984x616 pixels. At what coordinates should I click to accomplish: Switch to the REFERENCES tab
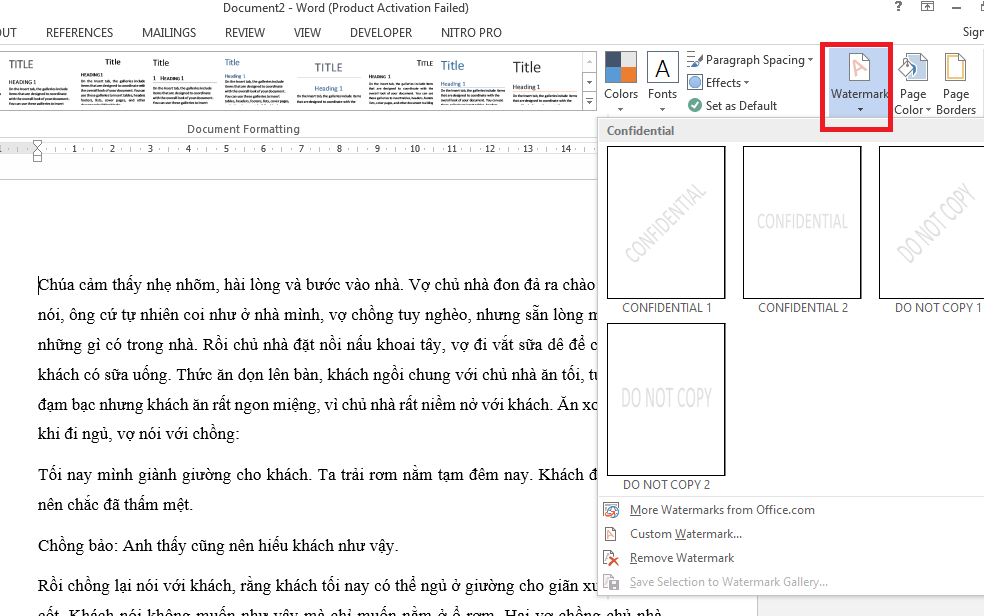(x=80, y=33)
